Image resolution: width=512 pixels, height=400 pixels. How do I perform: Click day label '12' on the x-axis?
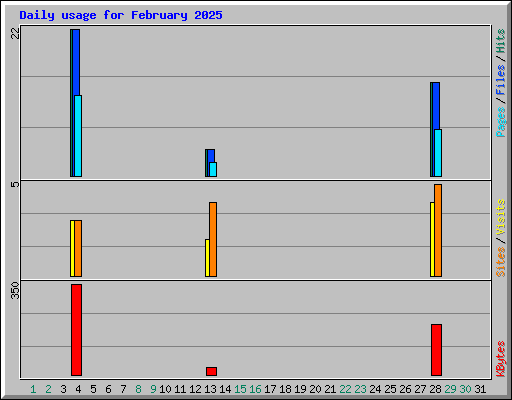(195, 389)
